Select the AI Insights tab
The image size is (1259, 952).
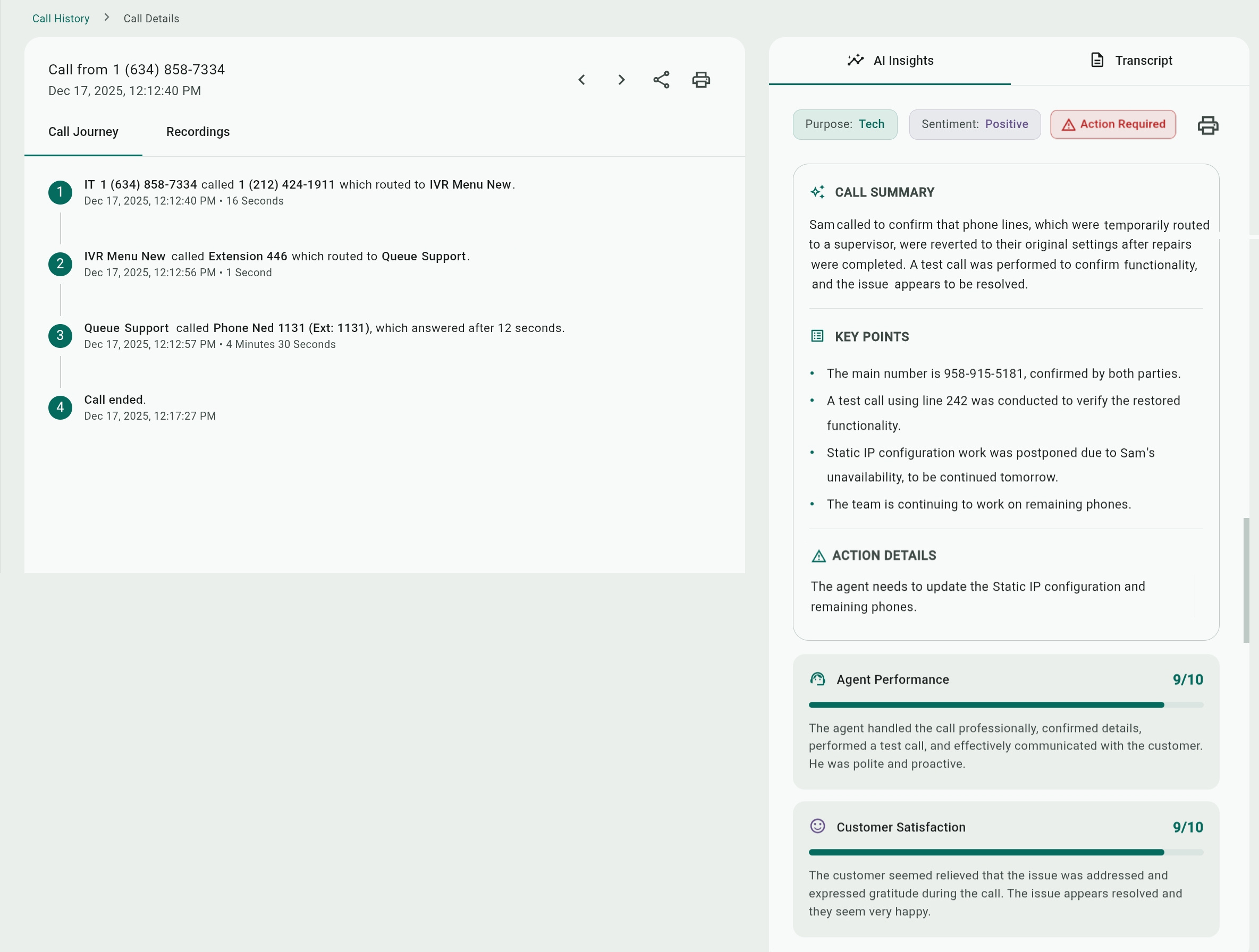[890, 61]
